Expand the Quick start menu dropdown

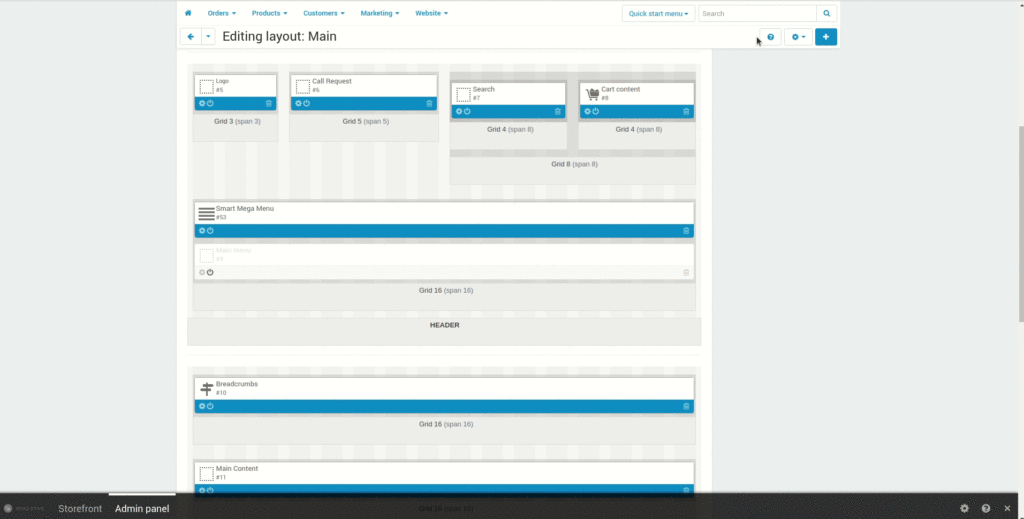pos(658,14)
